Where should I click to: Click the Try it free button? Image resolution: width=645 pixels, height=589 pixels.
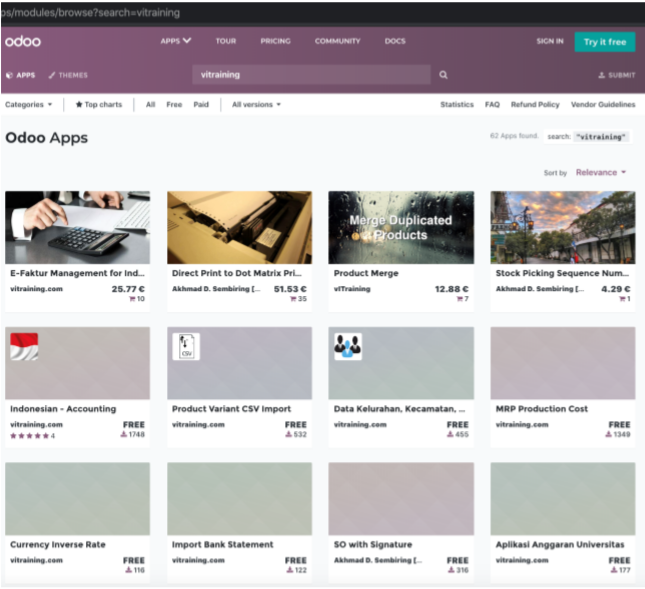click(x=605, y=42)
